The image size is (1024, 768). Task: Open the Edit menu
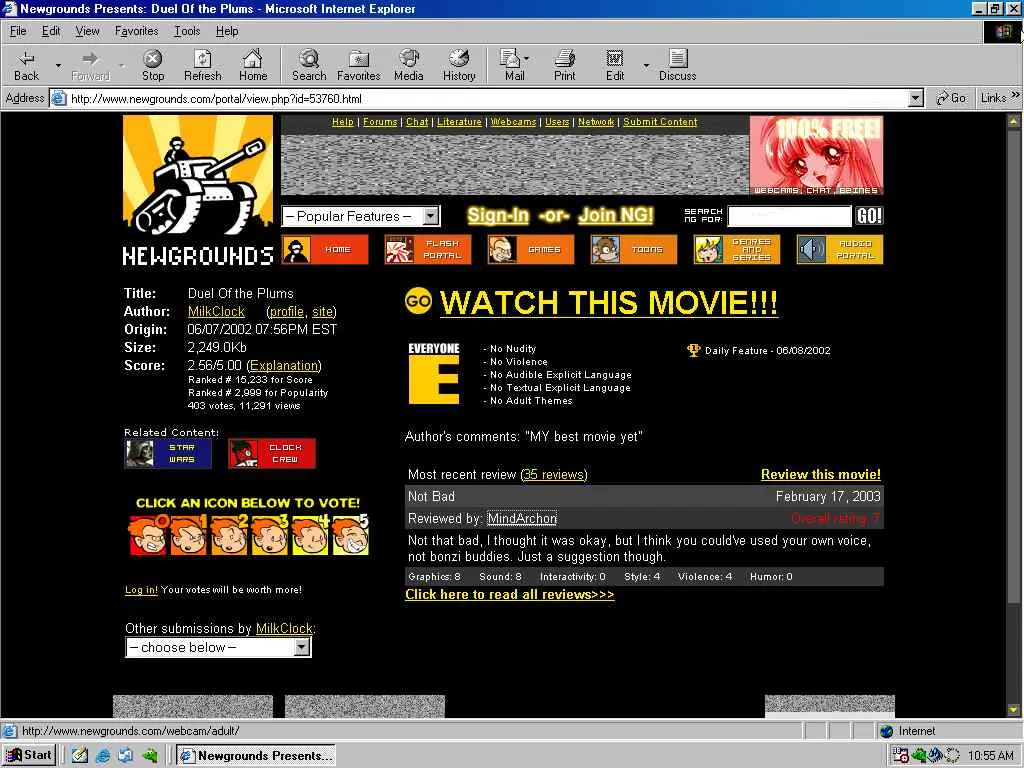coord(50,31)
